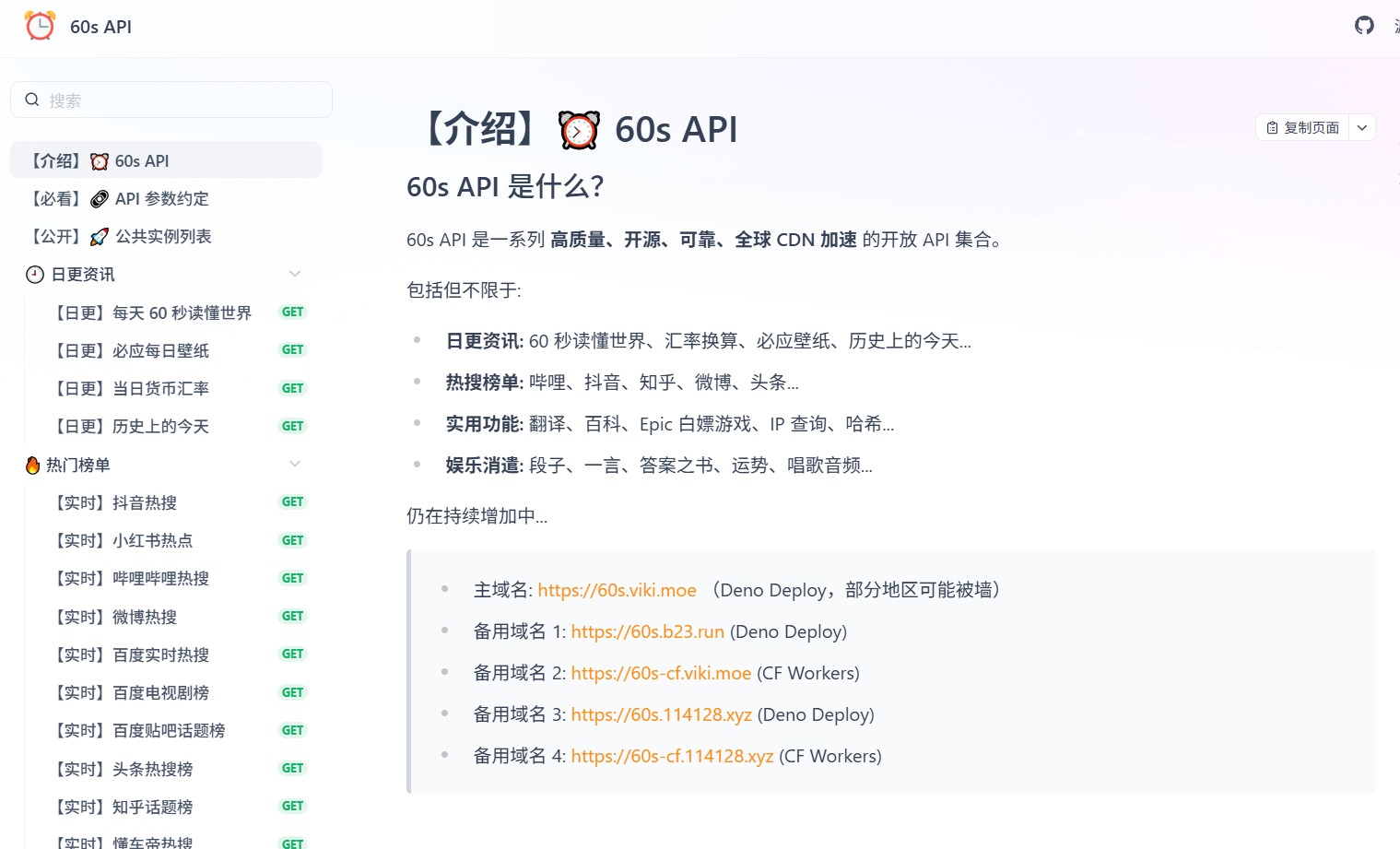
Task: Click the 60s API site title in the header
Action: point(100,27)
